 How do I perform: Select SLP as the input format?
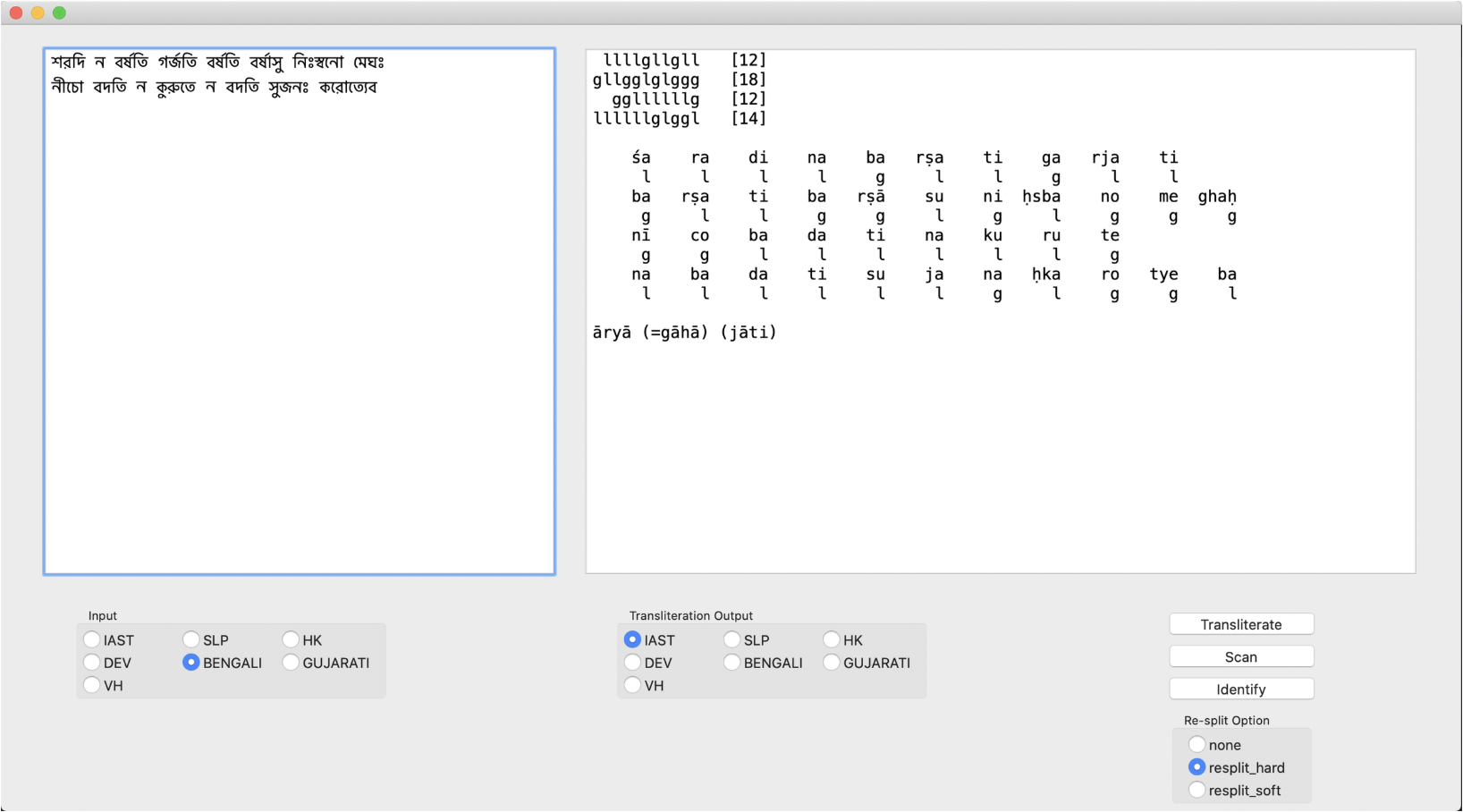point(190,639)
